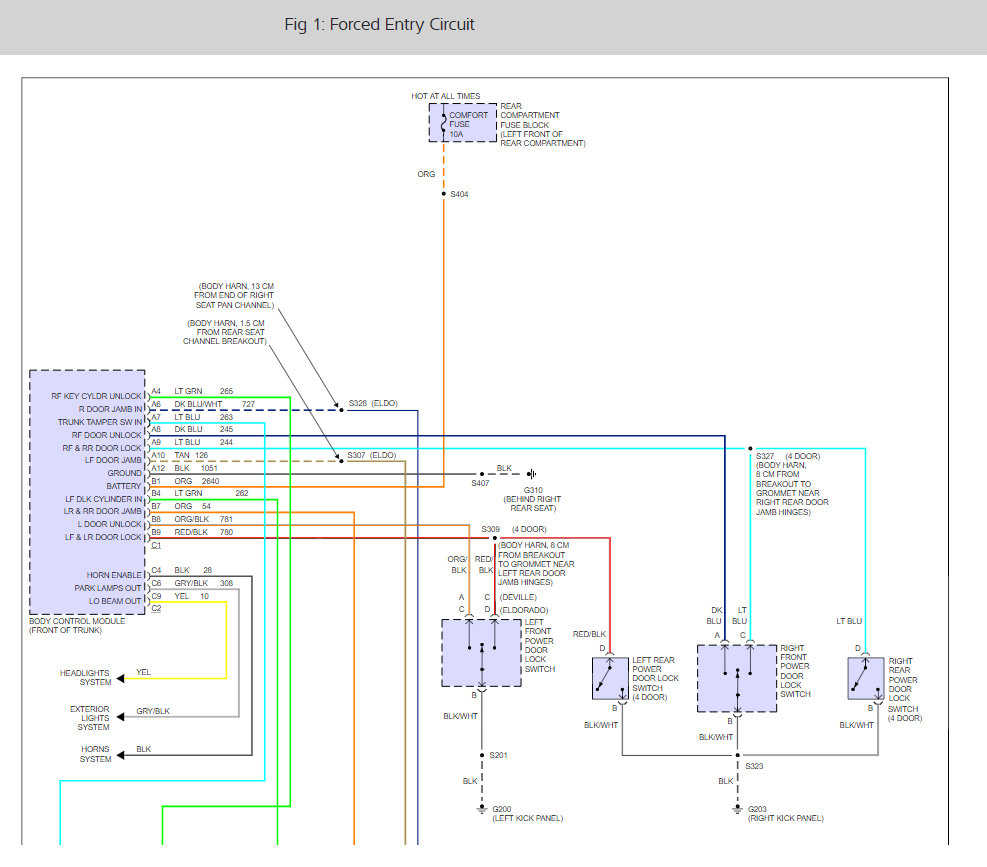Select the Body Control Module block
This screenshot has width=987, height=867.
(87, 491)
